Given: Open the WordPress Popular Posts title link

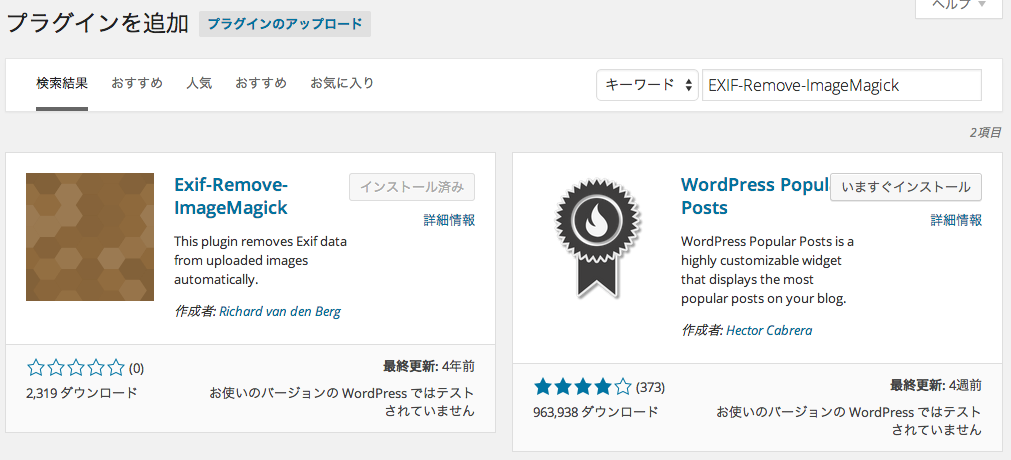Looking at the screenshot, I should coord(754,196).
